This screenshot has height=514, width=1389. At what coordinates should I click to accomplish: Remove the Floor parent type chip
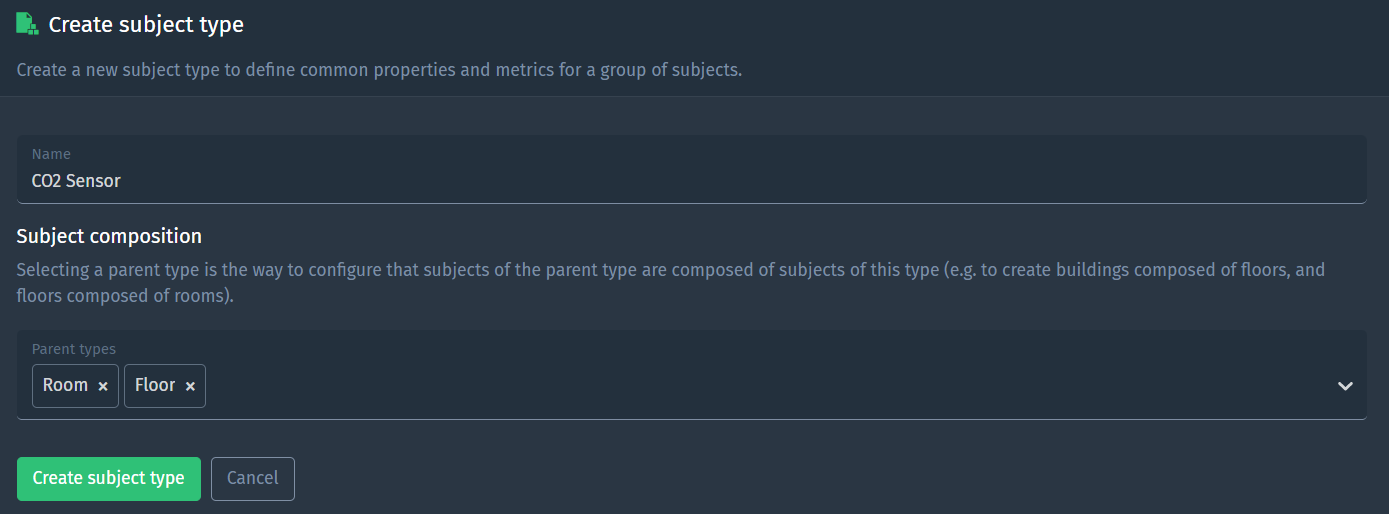pos(190,386)
